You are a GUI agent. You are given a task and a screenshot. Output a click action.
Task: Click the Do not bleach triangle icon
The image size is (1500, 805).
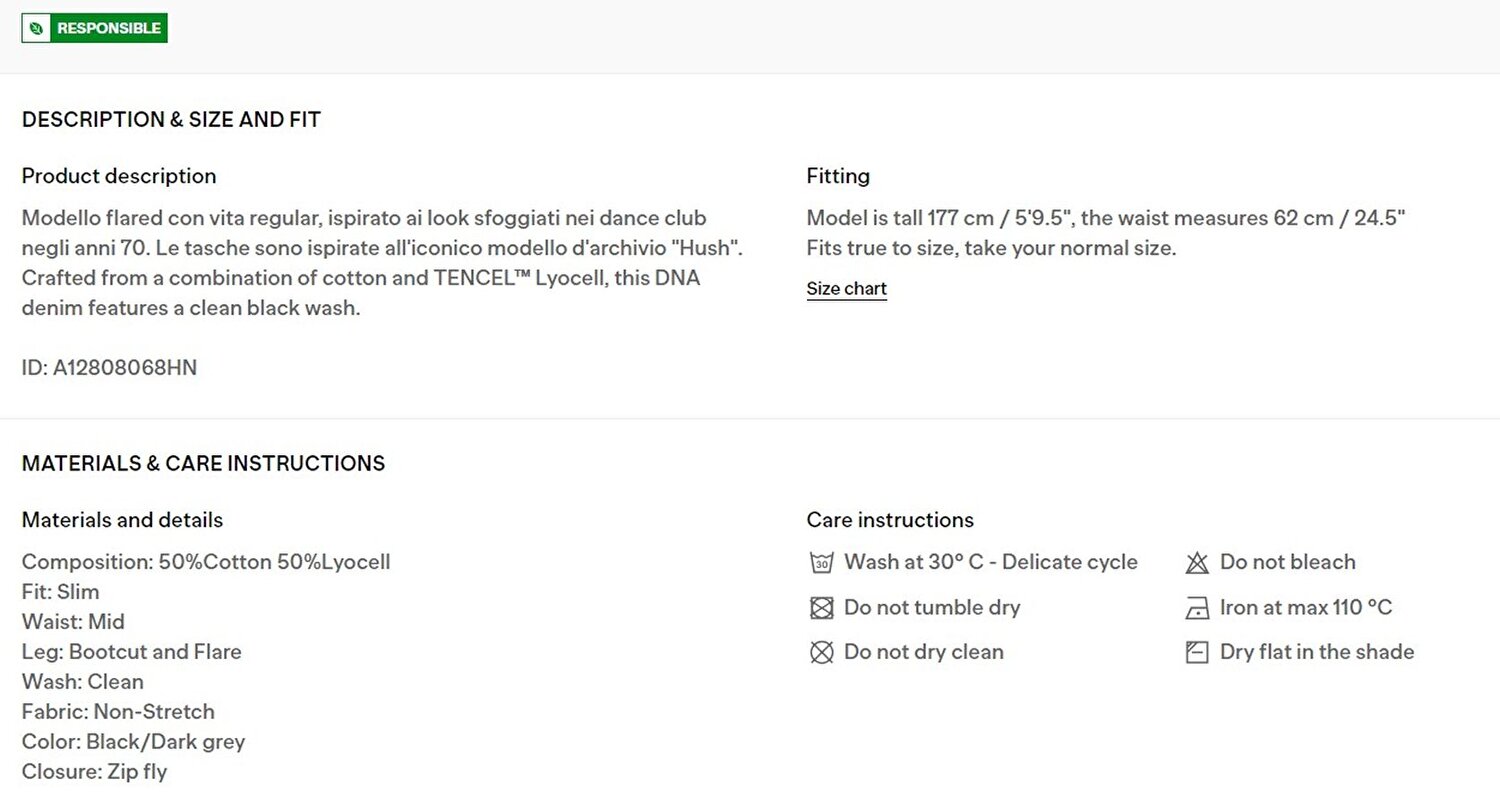[1197, 563]
